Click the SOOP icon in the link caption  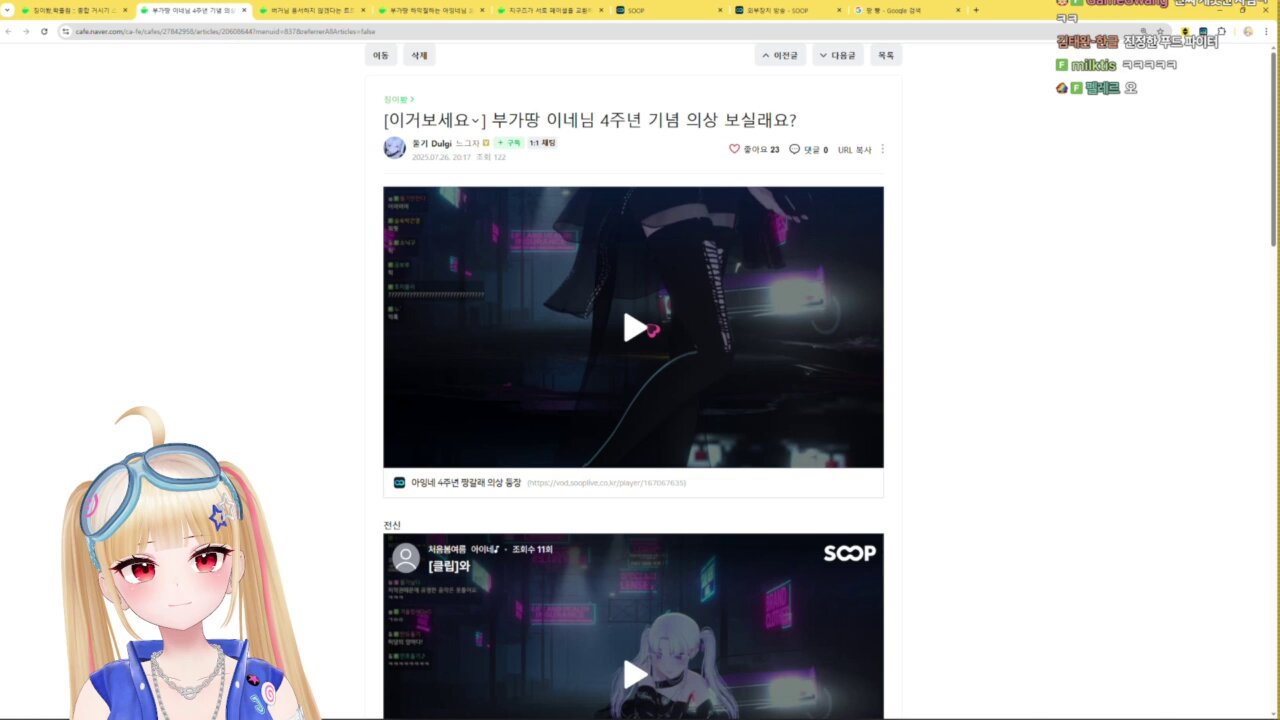pos(399,482)
